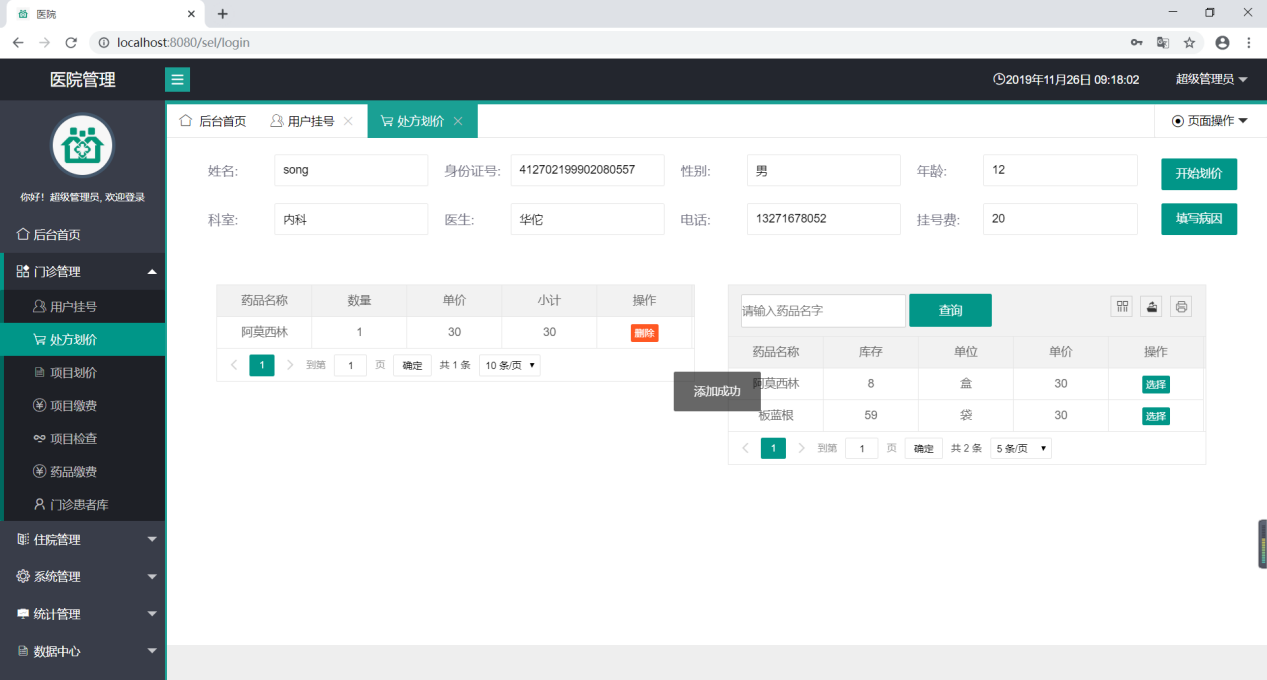Viewport: 1267px width, 680px height.
Task: Open 项目划价 in the sidebar
Action: click(82, 372)
